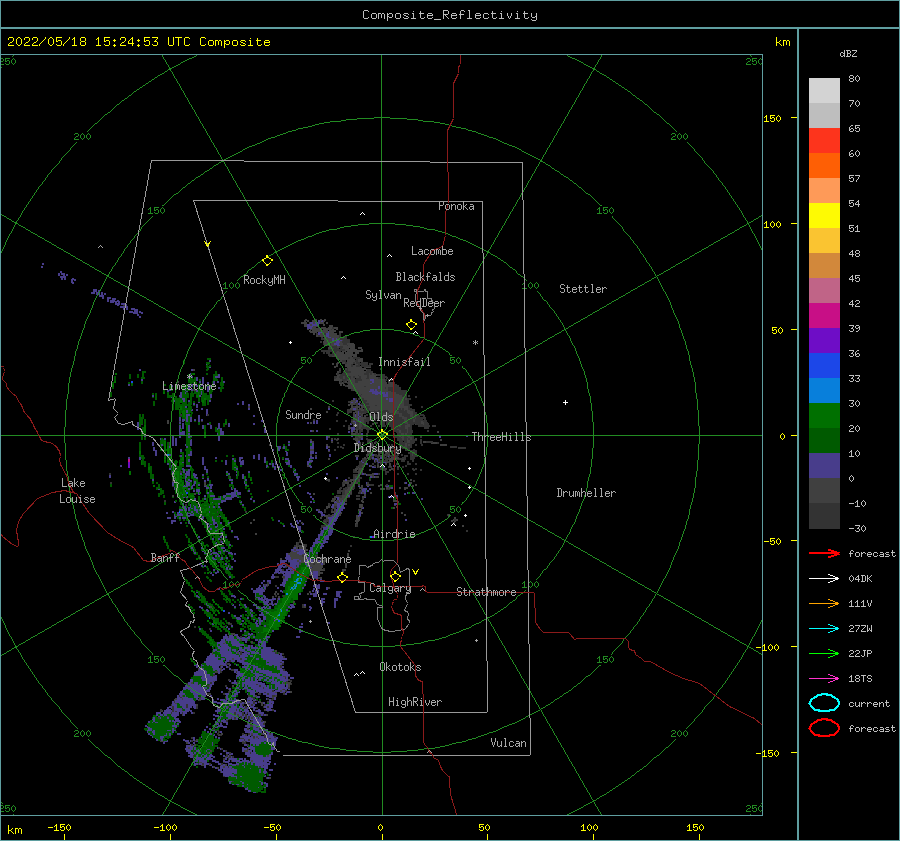Click the 150 tick on right km axis

pos(772,118)
